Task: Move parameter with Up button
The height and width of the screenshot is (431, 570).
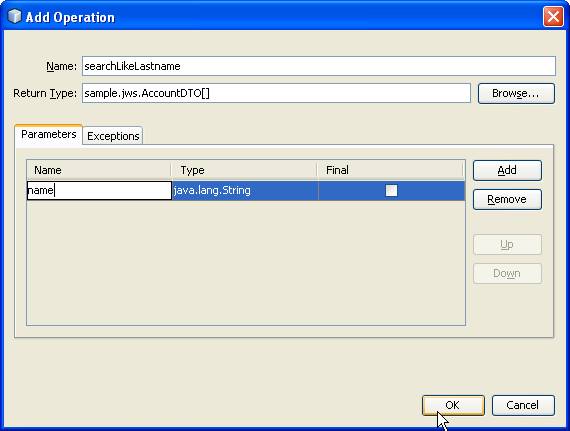Action: tap(507, 245)
